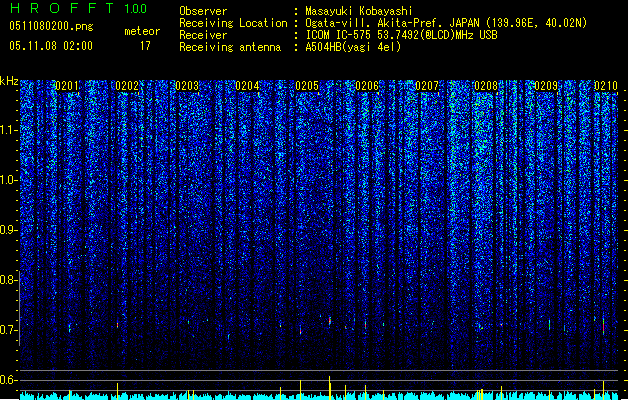Click the 0203 time marker

[x=187, y=86]
